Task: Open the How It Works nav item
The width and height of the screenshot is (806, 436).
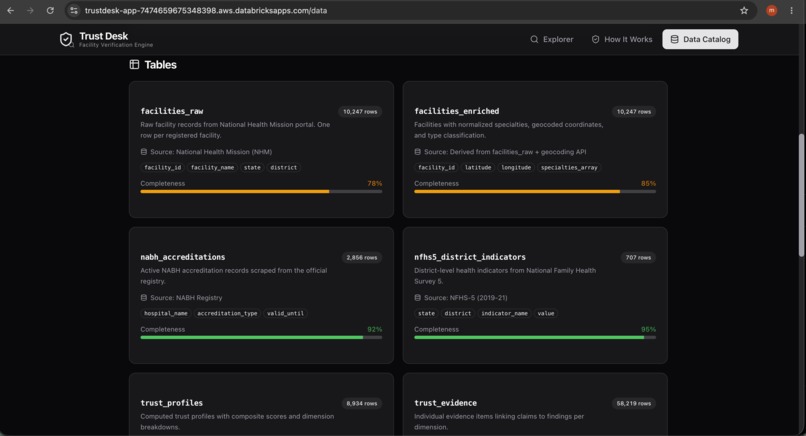Action: [622, 39]
